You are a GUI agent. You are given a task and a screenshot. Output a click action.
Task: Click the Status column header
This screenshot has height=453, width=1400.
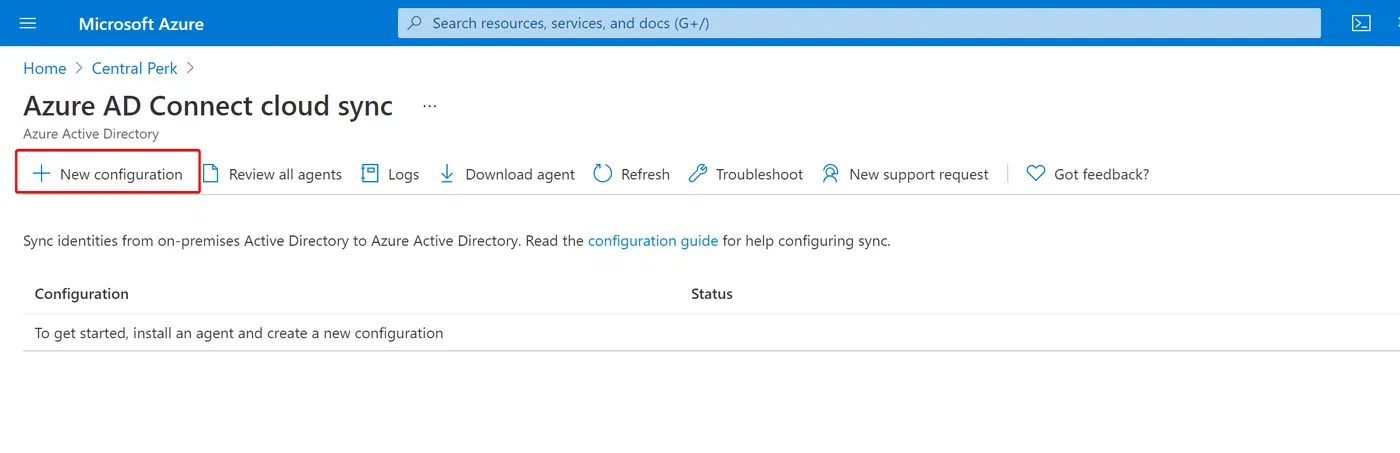tap(712, 294)
